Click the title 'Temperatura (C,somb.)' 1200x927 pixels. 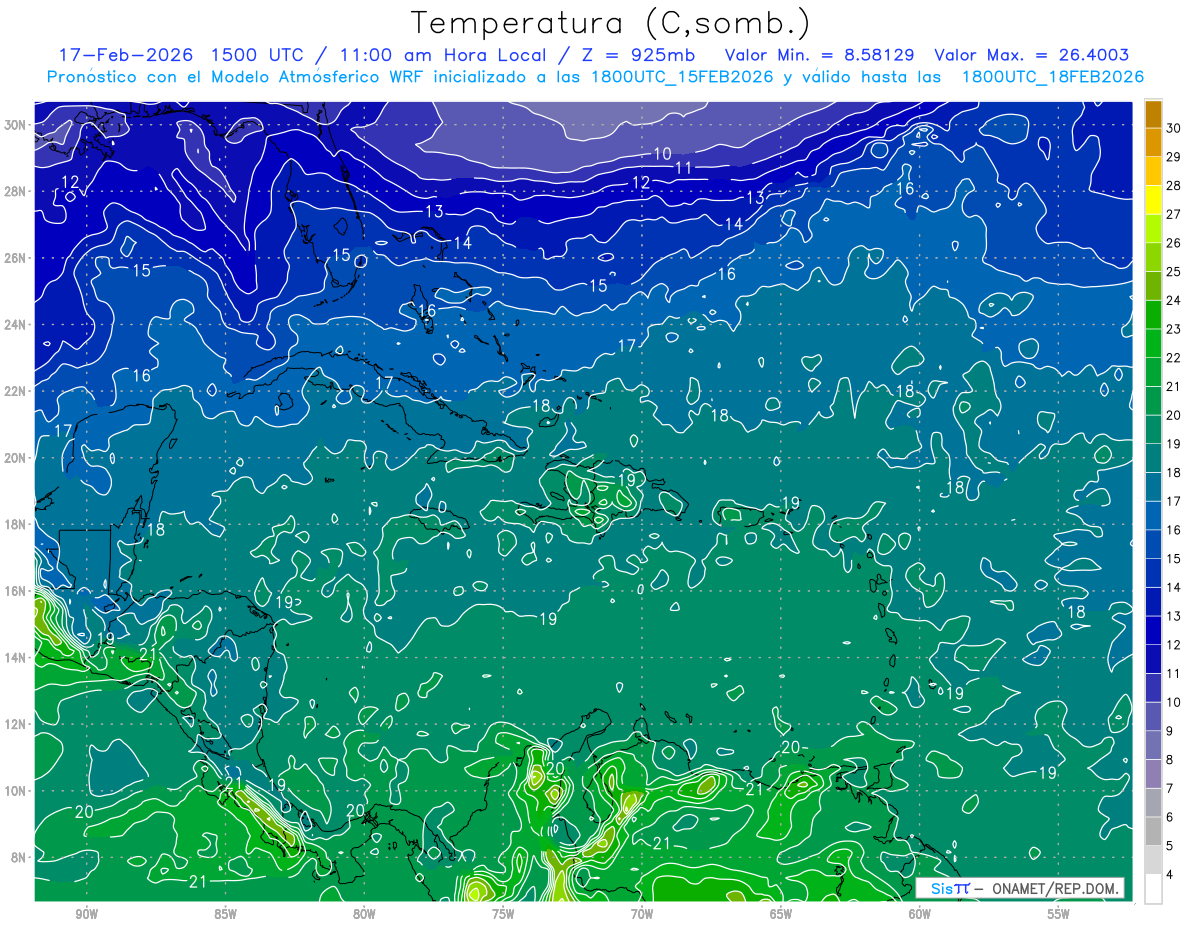coord(611,23)
